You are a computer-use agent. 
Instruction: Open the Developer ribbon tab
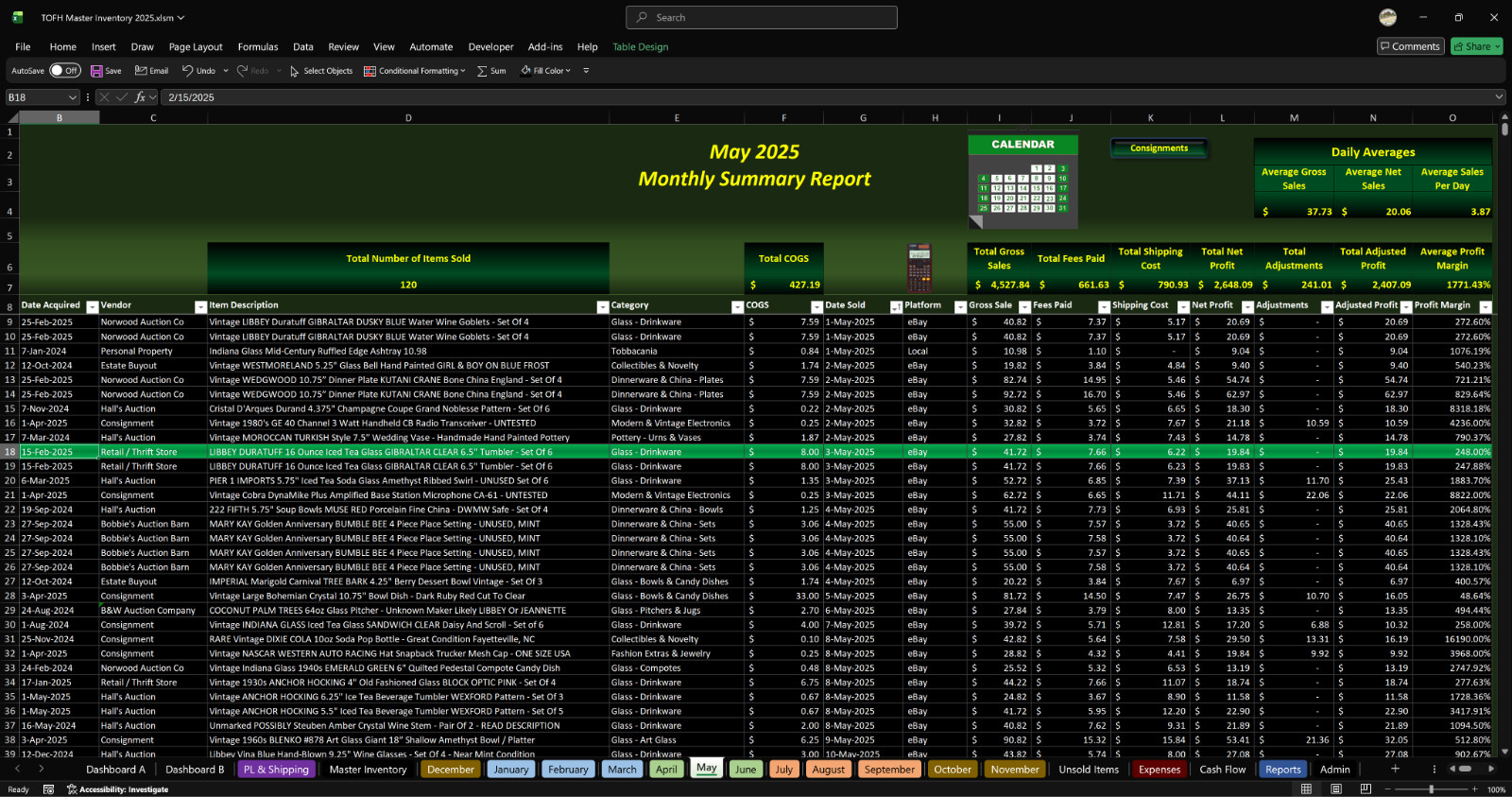tap(490, 46)
